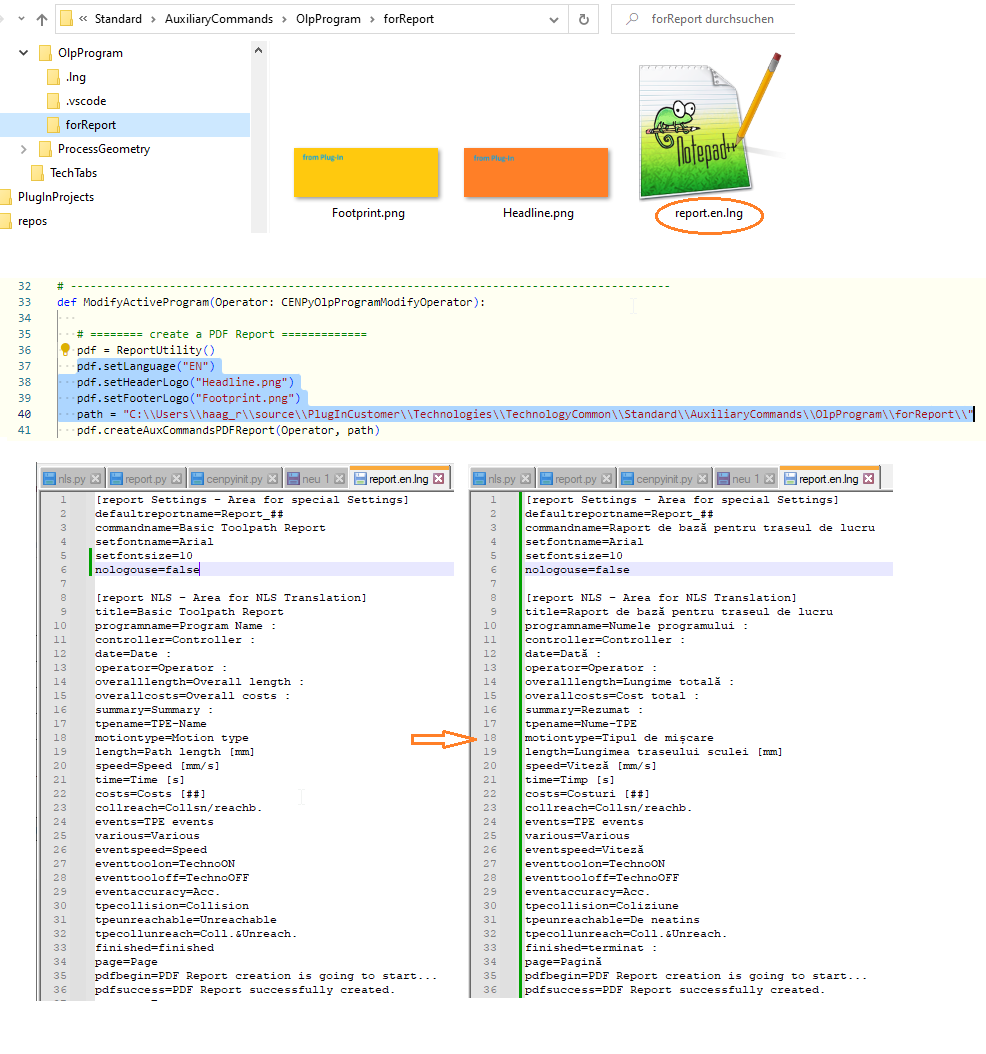Collapse the OlpProgram folder in the tree
The width and height of the screenshot is (986, 1054).
[x=23, y=53]
